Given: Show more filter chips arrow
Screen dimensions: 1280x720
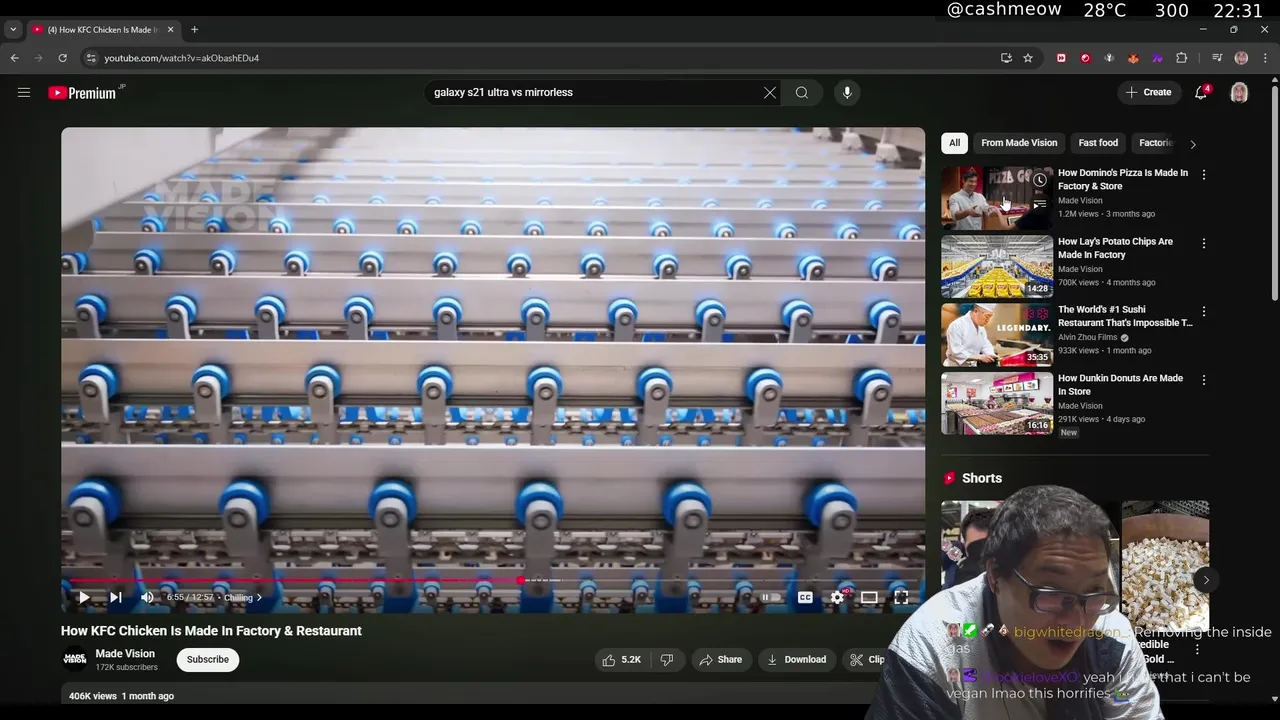Looking at the screenshot, I should pyautogui.click(x=1192, y=143).
